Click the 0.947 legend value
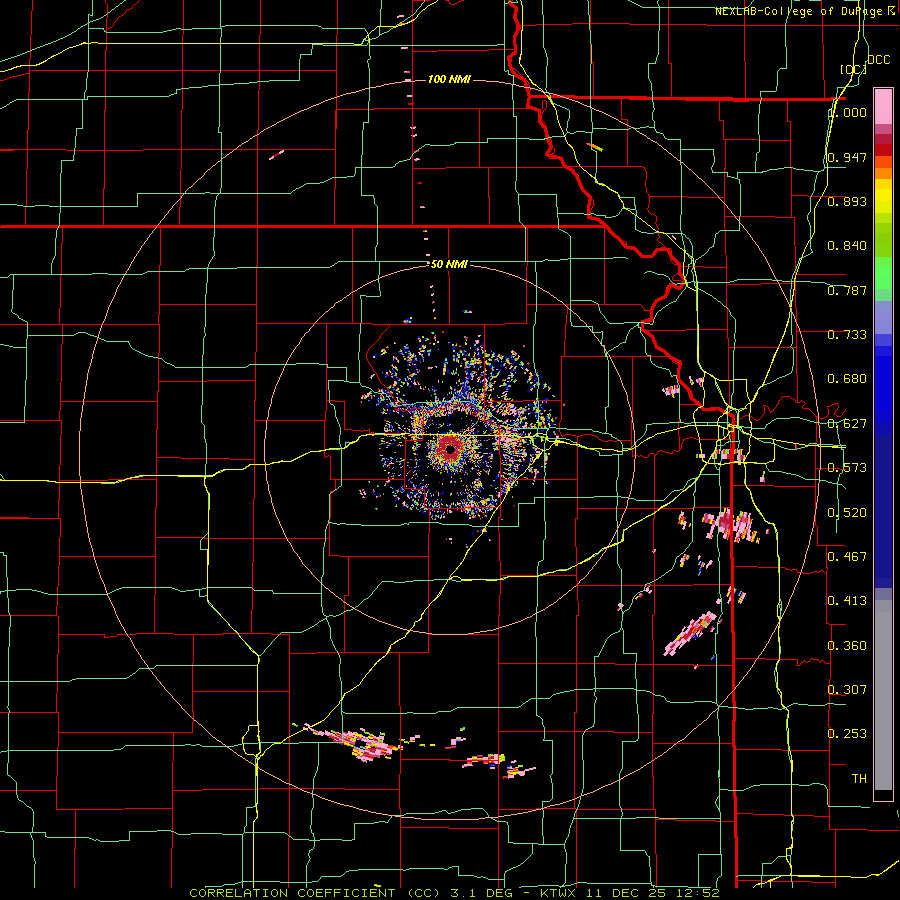The width and height of the screenshot is (900, 900). point(847,157)
